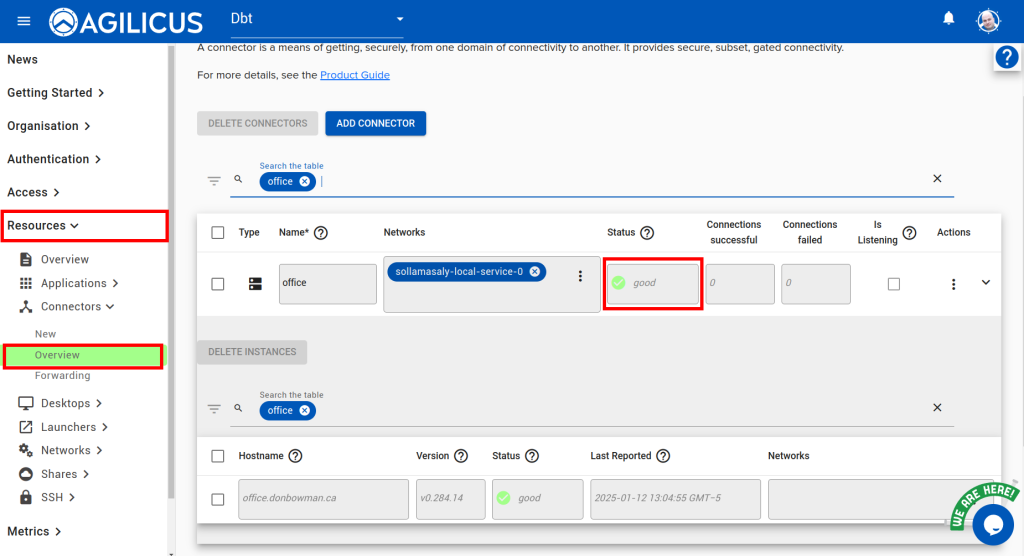
Task: Collapse the office connector row details
Action: coord(985,283)
